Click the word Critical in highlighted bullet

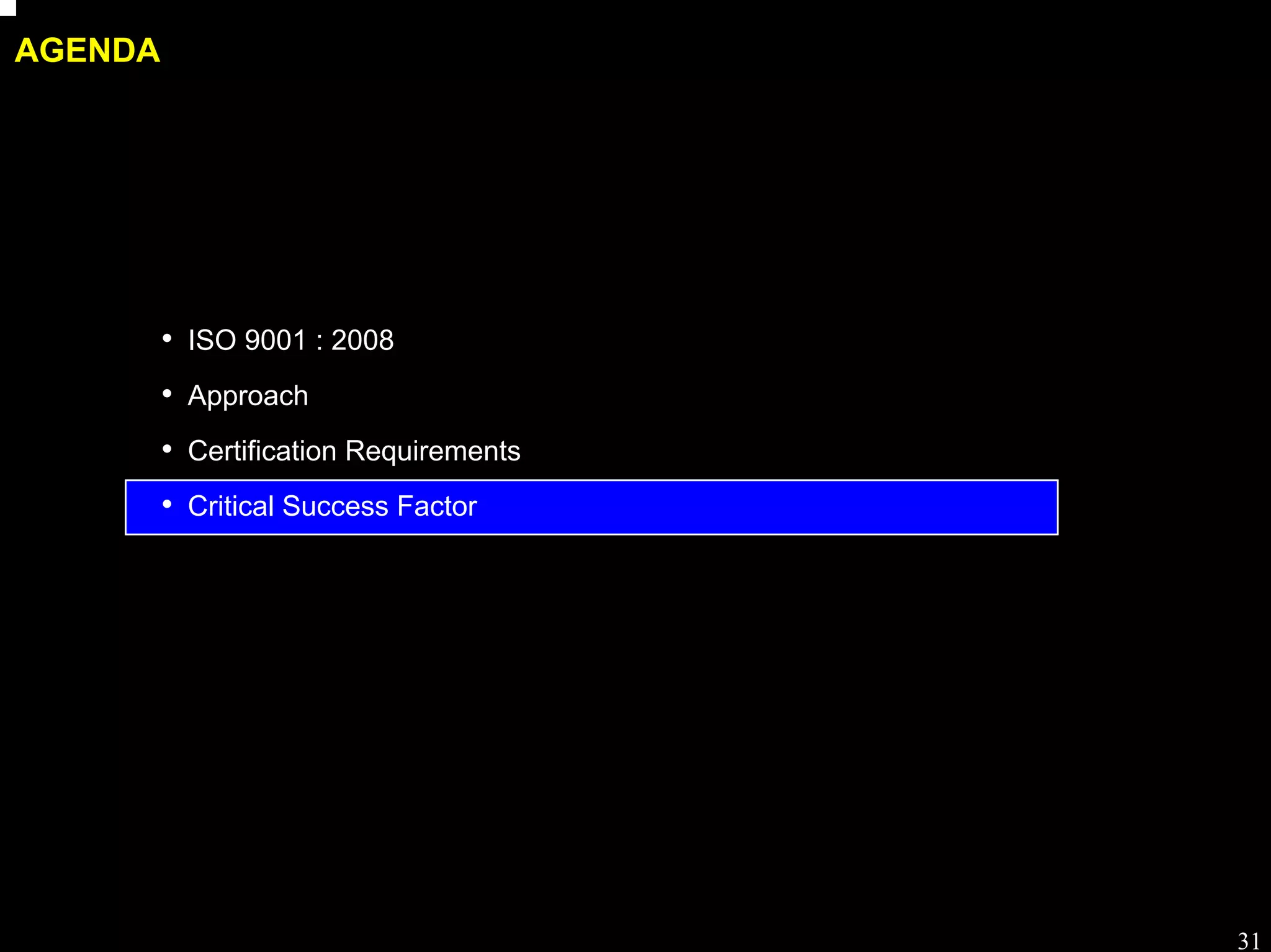(231, 506)
